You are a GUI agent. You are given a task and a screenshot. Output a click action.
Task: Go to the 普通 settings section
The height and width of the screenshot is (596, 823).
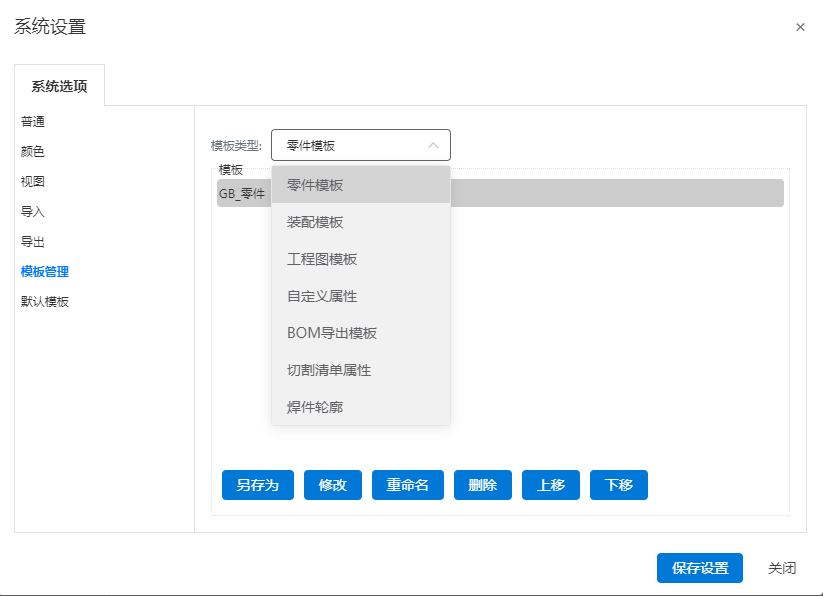(x=33, y=122)
